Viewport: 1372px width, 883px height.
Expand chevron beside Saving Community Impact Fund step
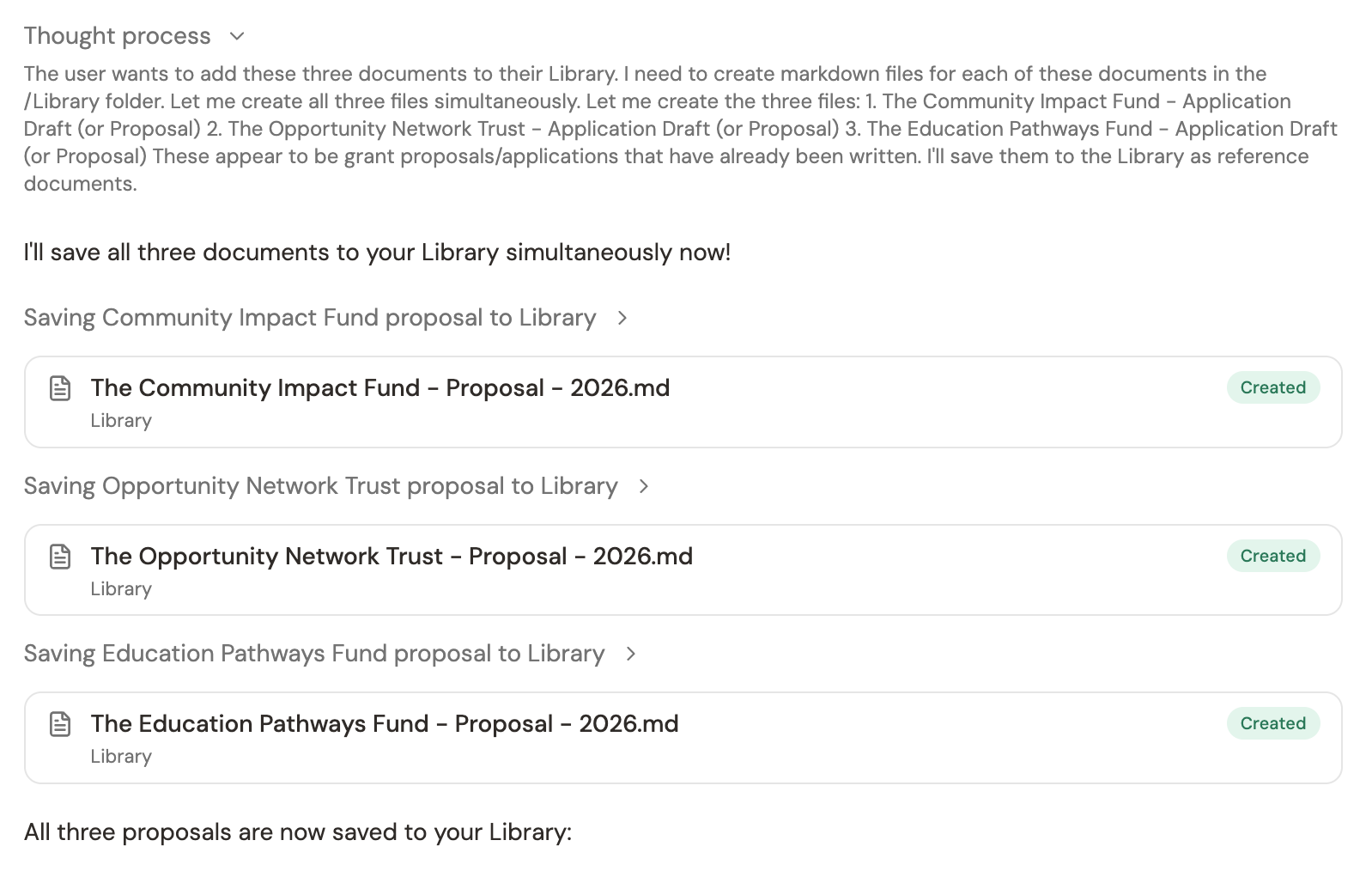(x=622, y=318)
